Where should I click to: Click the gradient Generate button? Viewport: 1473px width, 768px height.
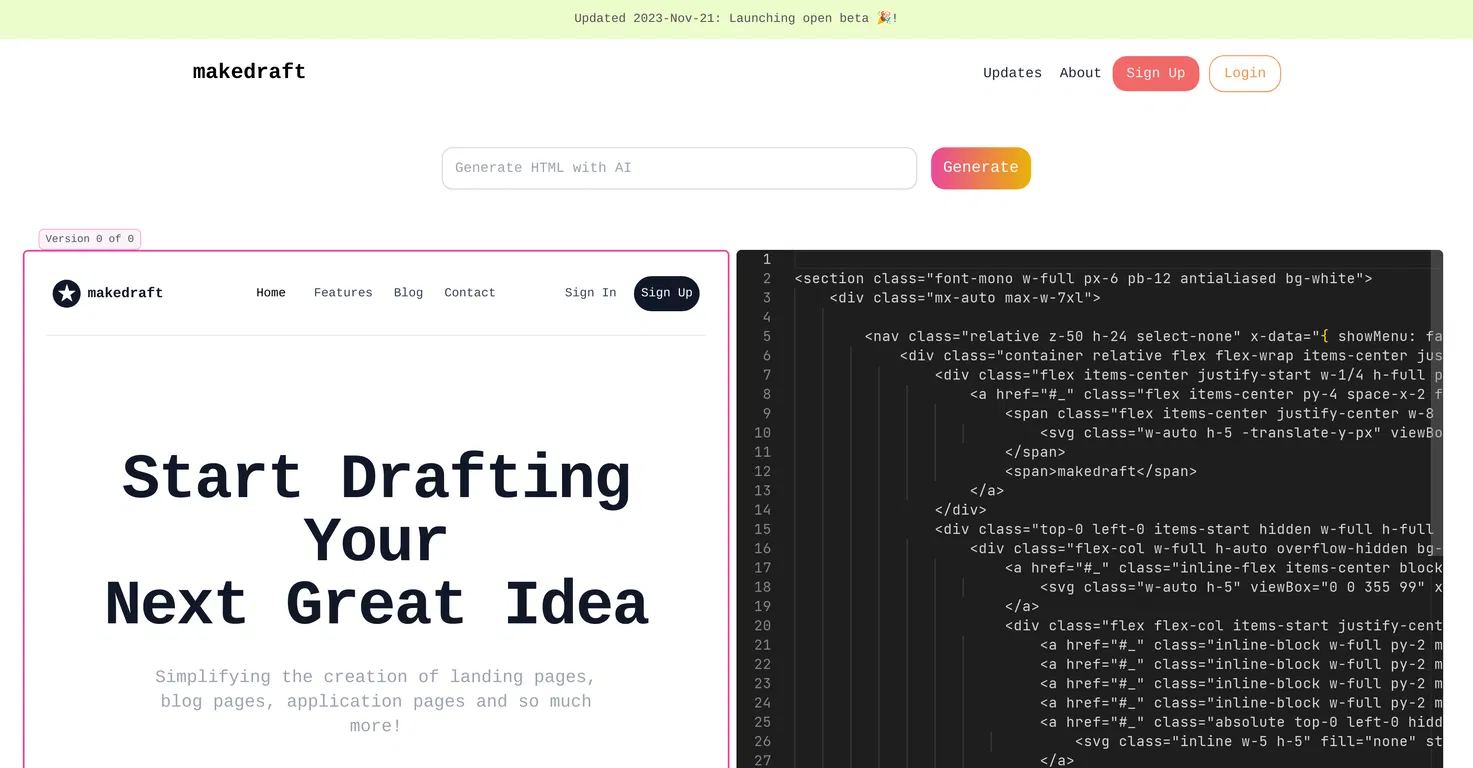(x=980, y=168)
